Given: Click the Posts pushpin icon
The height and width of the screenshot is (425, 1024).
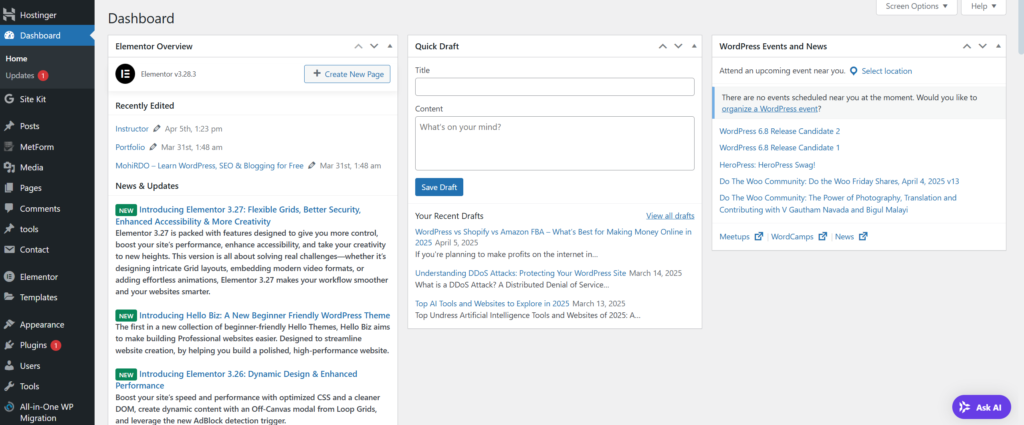Looking at the screenshot, I should [9, 126].
